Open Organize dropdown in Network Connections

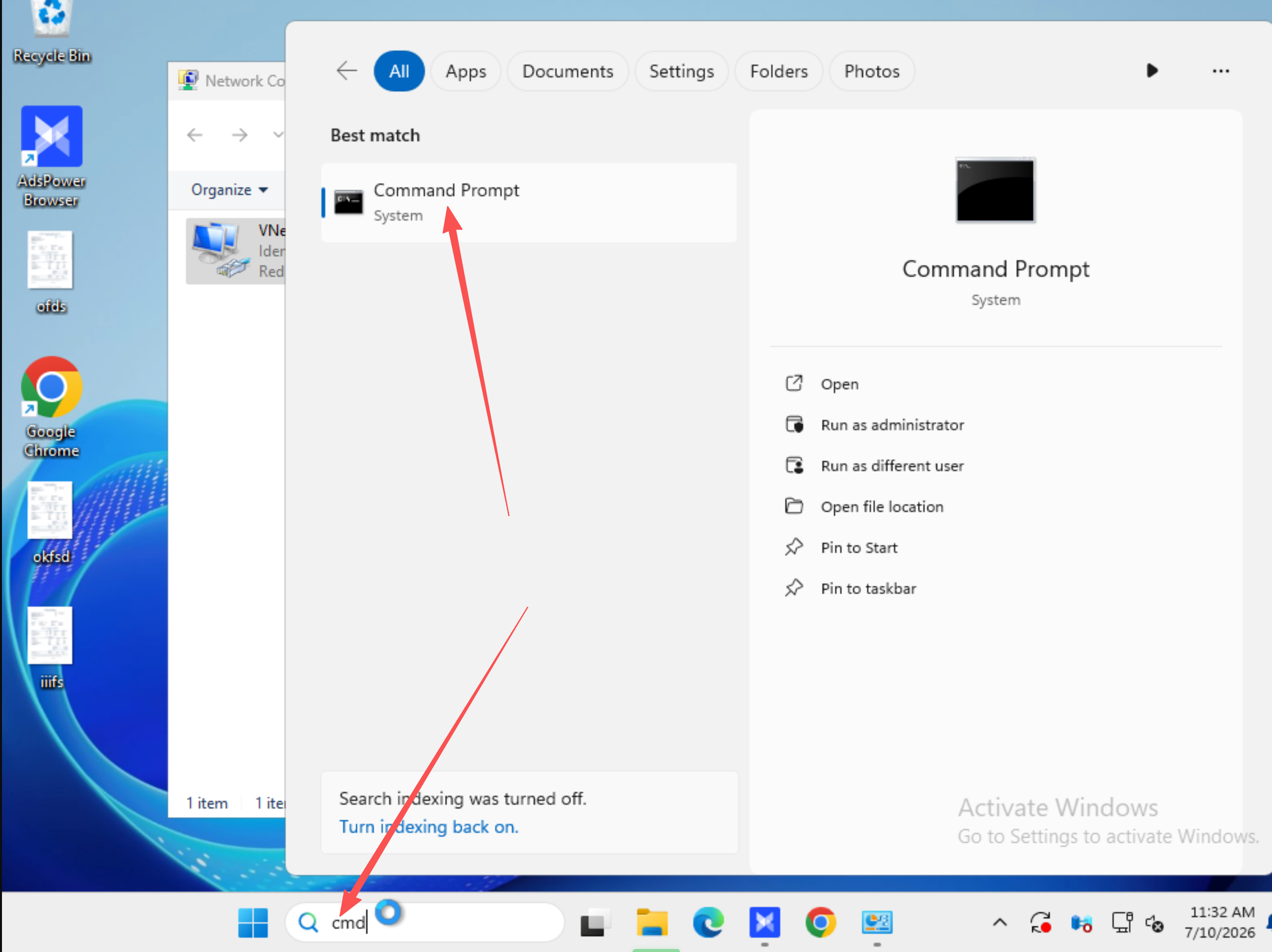[229, 189]
